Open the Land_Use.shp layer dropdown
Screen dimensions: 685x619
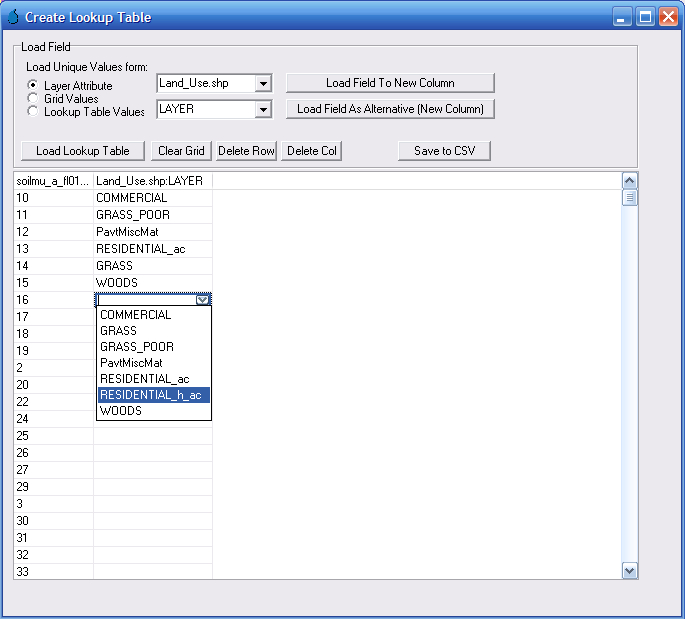point(263,84)
